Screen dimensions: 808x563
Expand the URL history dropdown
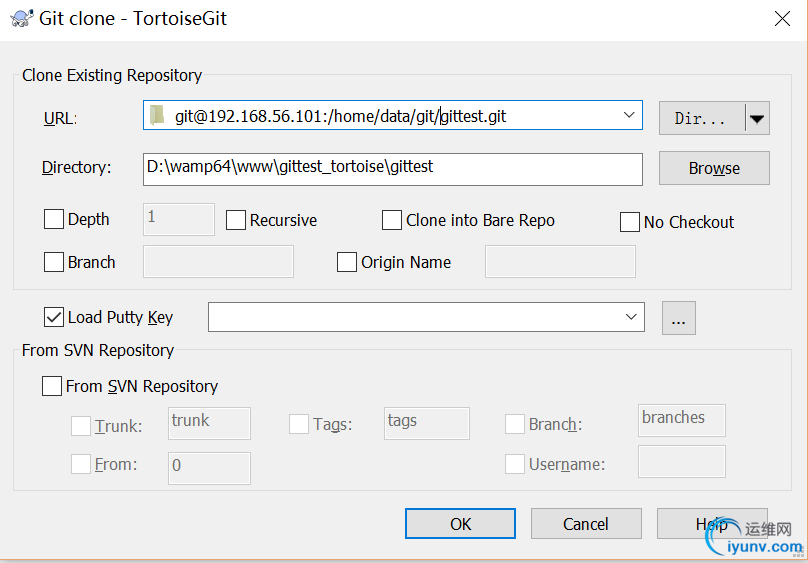click(x=629, y=115)
